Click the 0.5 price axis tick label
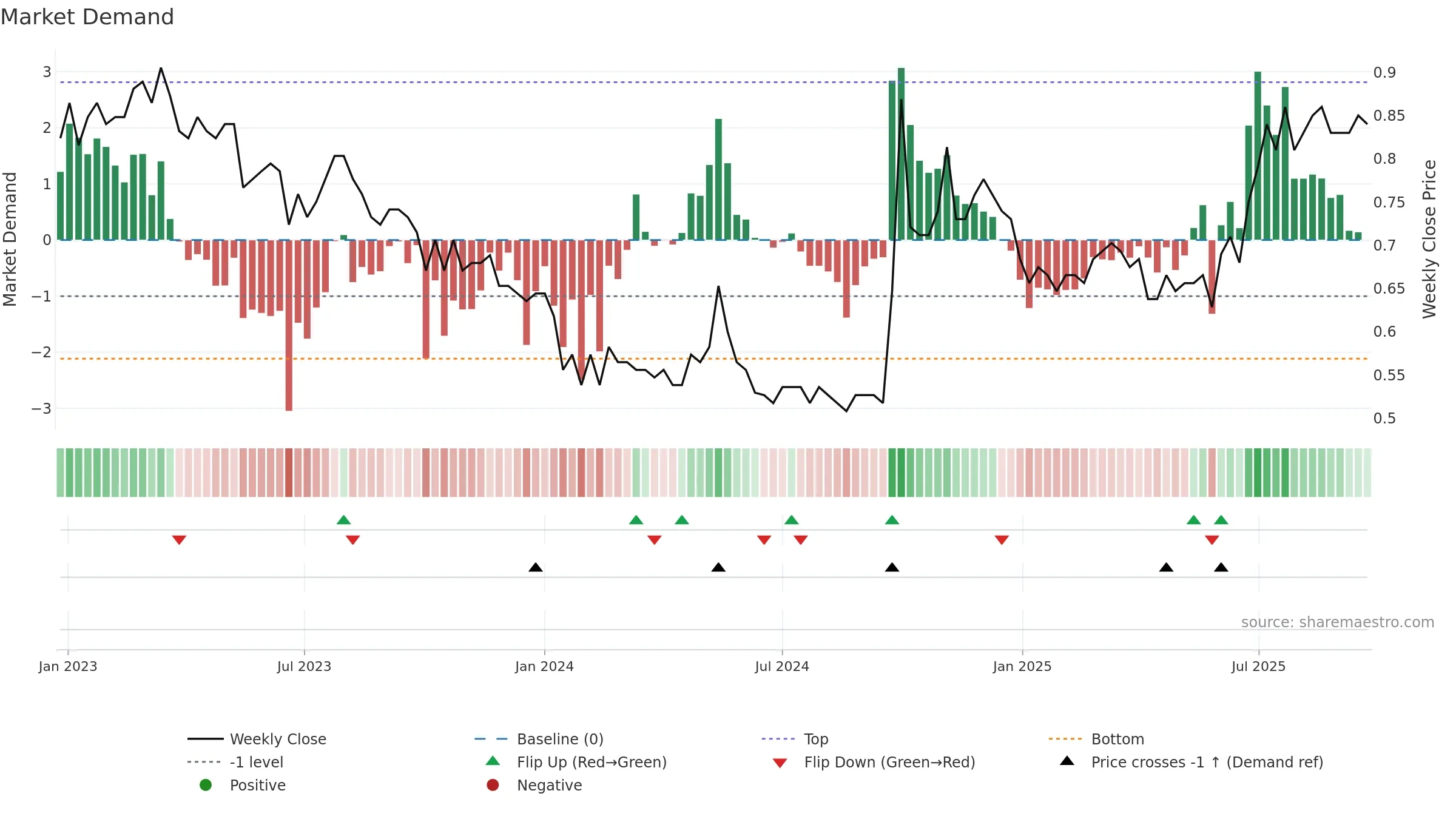 [1384, 419]
